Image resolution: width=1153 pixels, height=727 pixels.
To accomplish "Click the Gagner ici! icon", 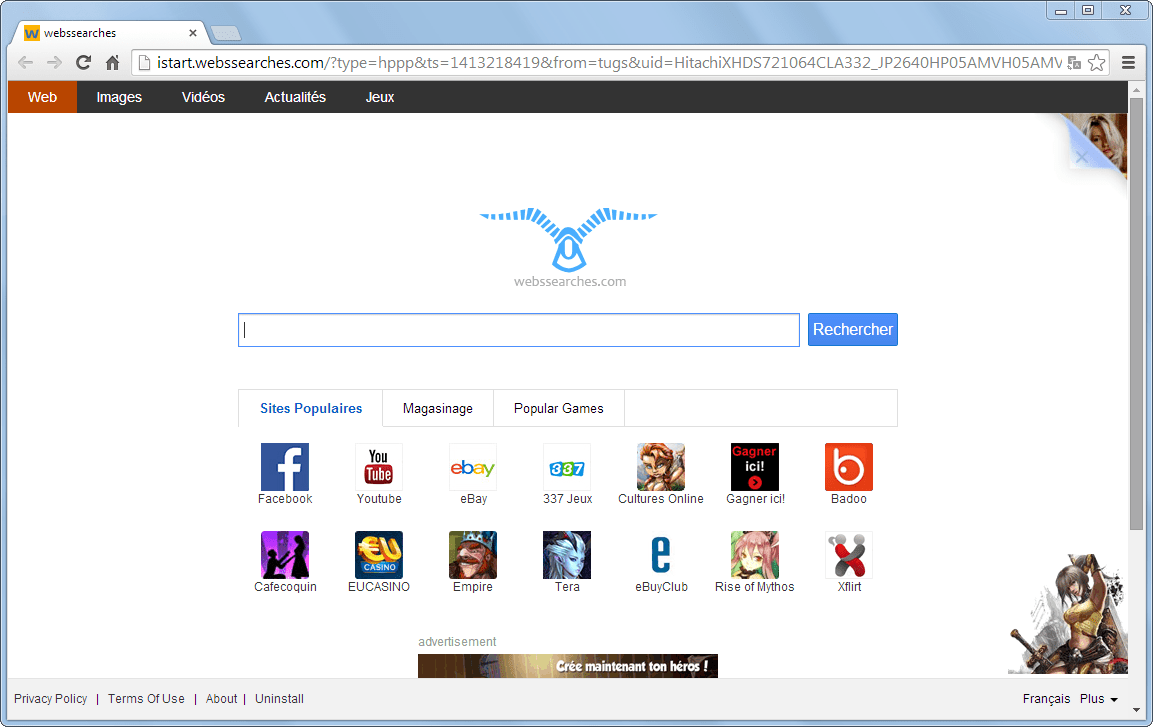I will point(754,467).
